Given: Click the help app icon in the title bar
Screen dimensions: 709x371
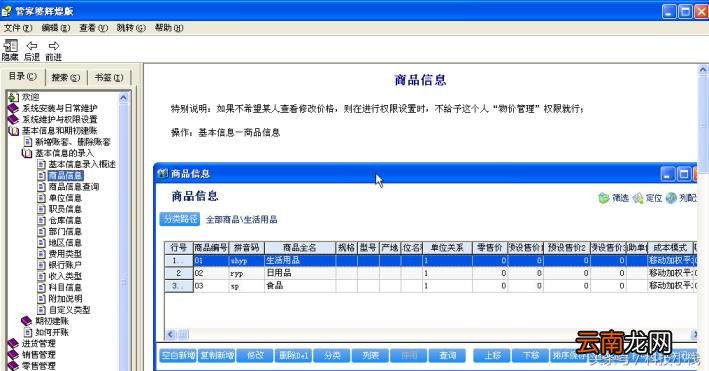Looking at the screenshot, I should 7,10.
